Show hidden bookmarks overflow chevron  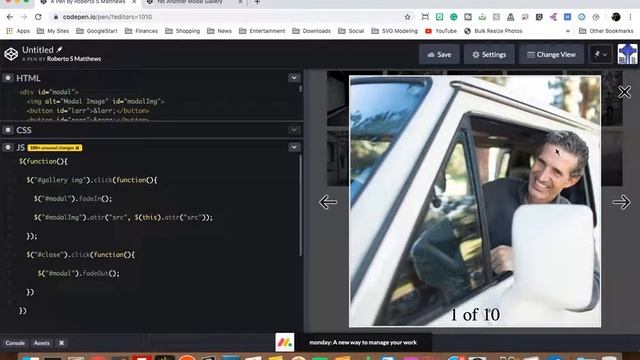point(567,31)
